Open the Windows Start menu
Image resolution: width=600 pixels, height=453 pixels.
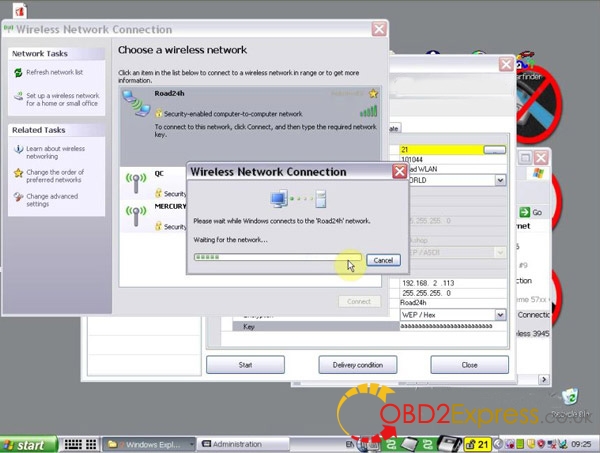(26, 444)
